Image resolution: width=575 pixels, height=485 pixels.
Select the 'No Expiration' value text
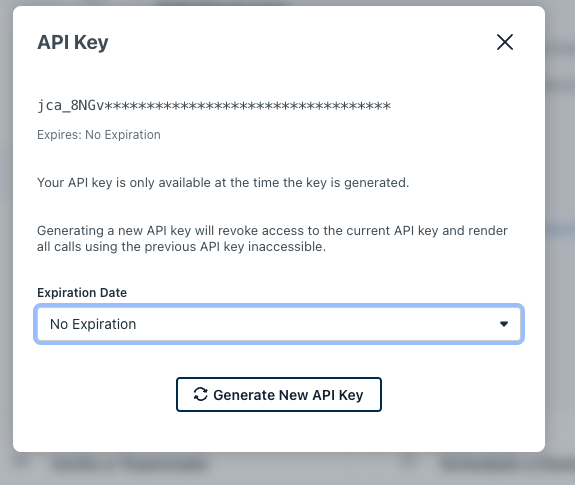click(x=93, y=324)
